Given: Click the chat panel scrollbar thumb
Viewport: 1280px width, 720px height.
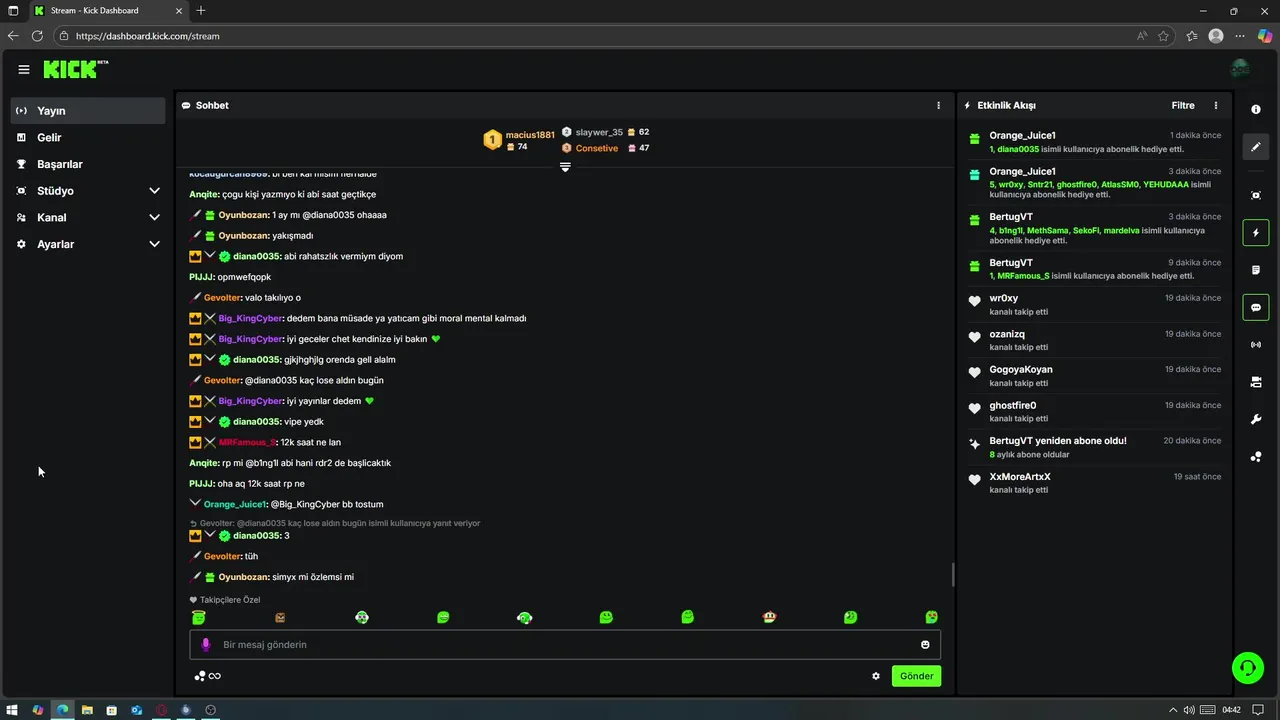Looking at the screenshot, I should (x=952, y=575).
